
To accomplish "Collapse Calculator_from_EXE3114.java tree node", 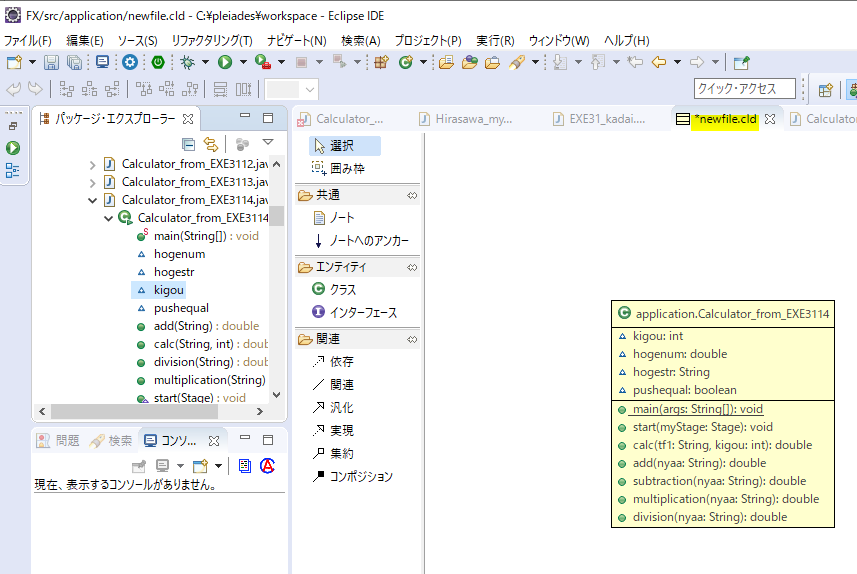I will [92, 201].
